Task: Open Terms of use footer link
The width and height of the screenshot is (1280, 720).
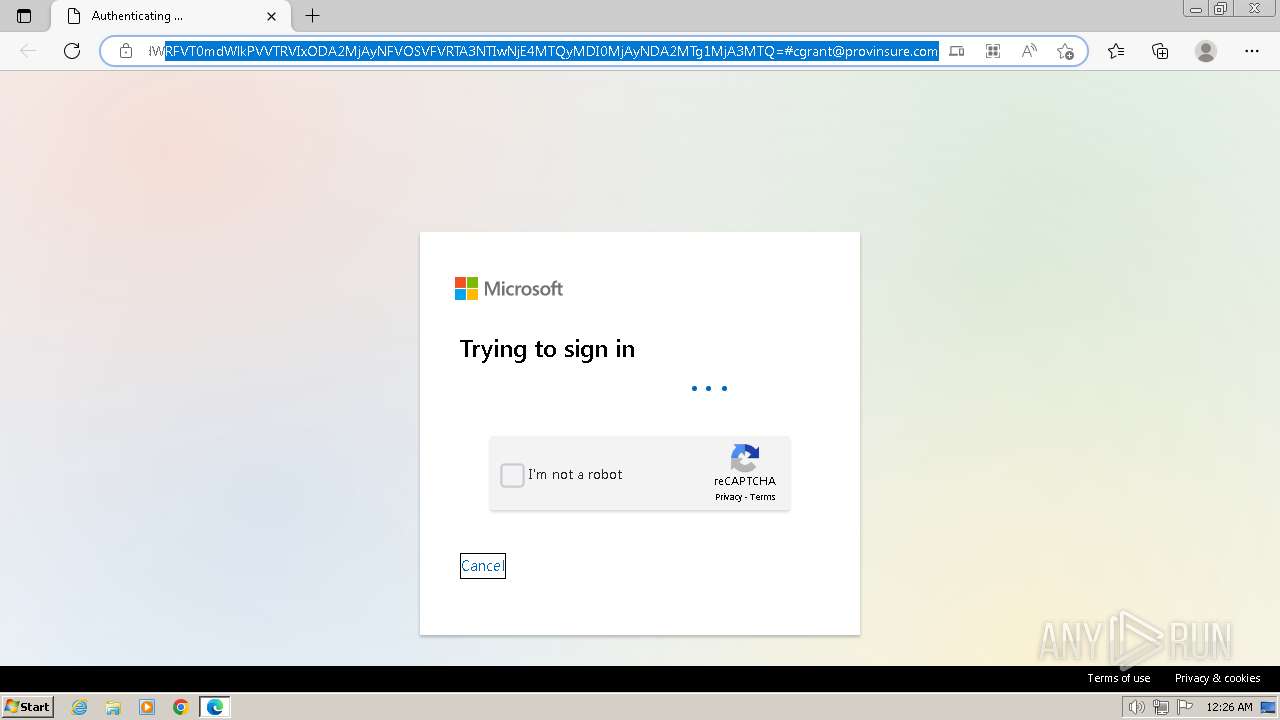Action: (1119, 678)
